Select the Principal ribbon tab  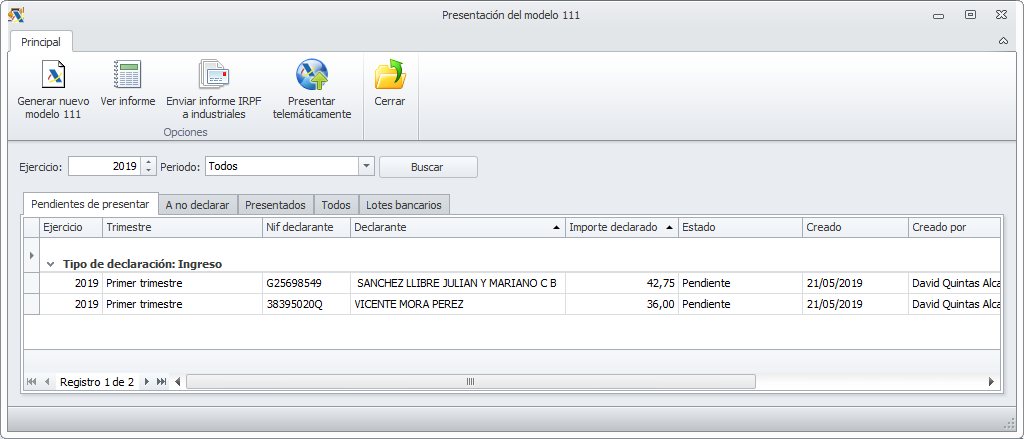tap(40, 42)
